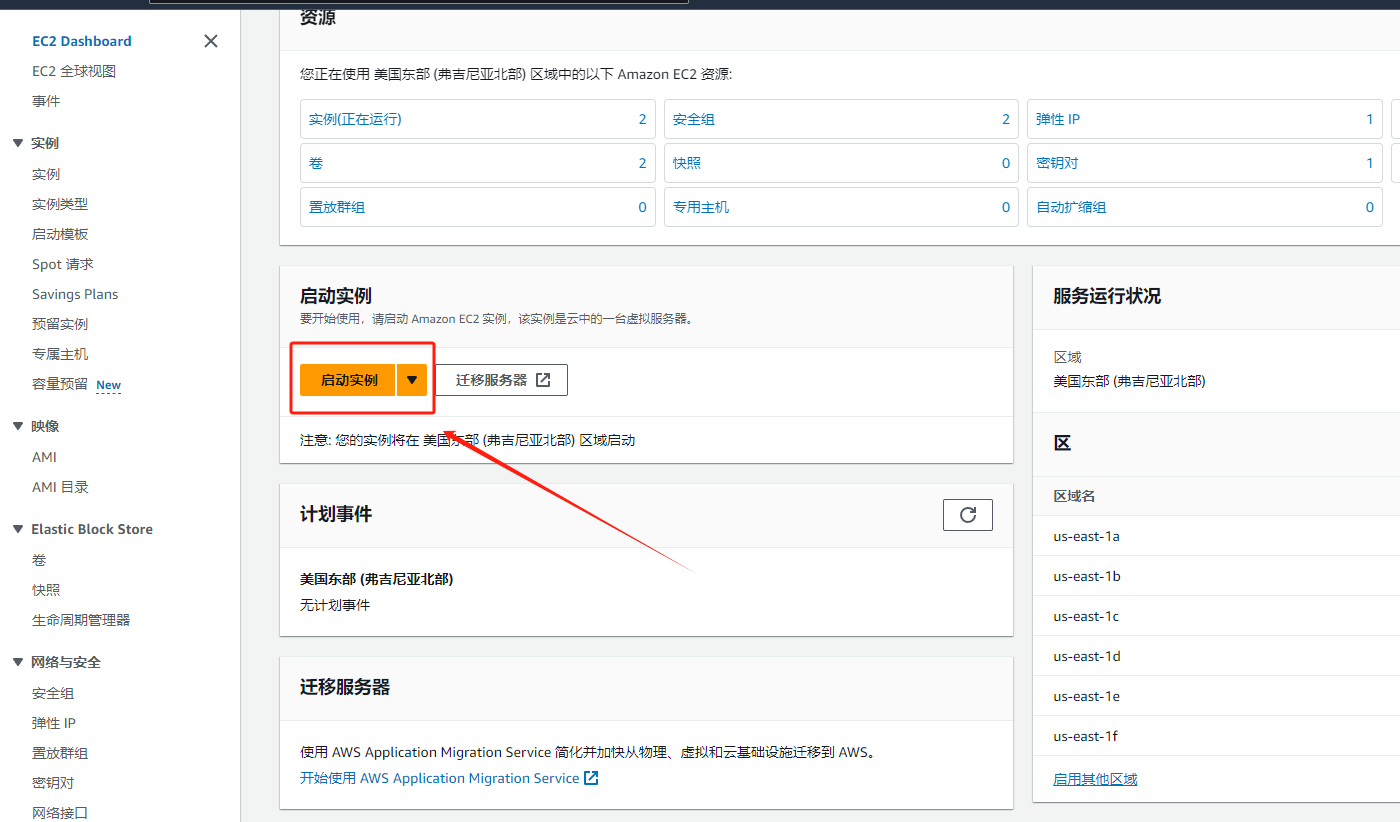Click the 服务运行状况 heading
Viewport: 1400px width, 822px height.
tap(1107, 296)
